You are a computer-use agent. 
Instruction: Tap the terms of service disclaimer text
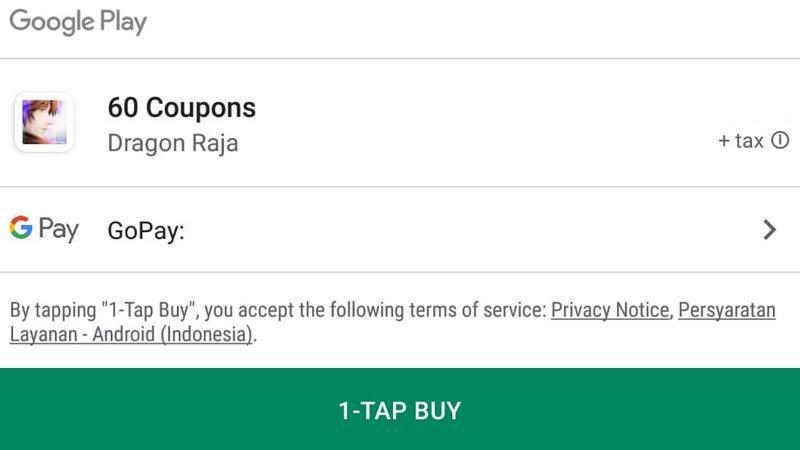[x=392, y=322]
